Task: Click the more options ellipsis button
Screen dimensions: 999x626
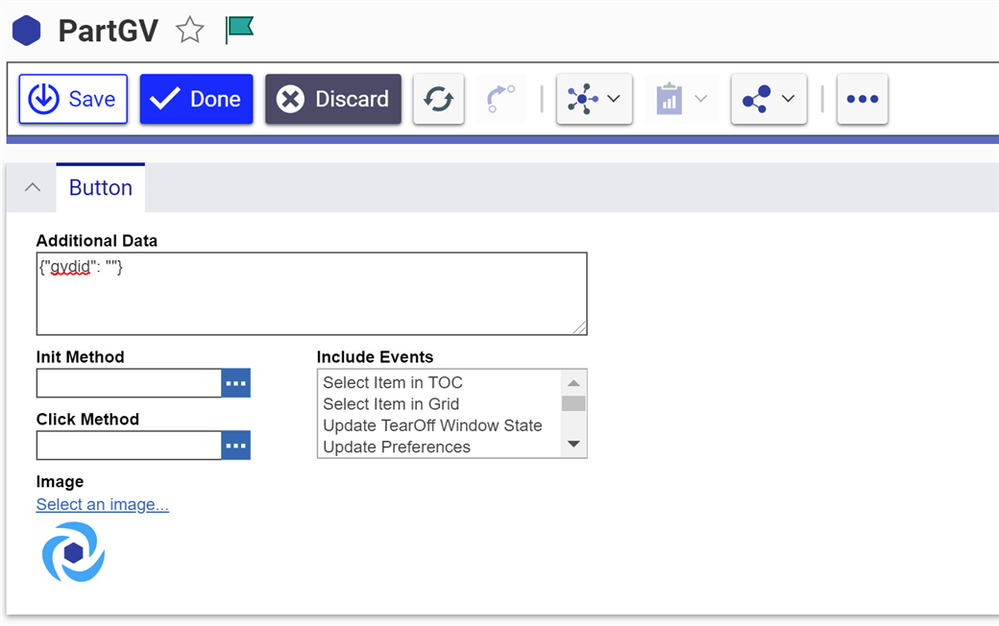Action: click(x=862, y=99)
